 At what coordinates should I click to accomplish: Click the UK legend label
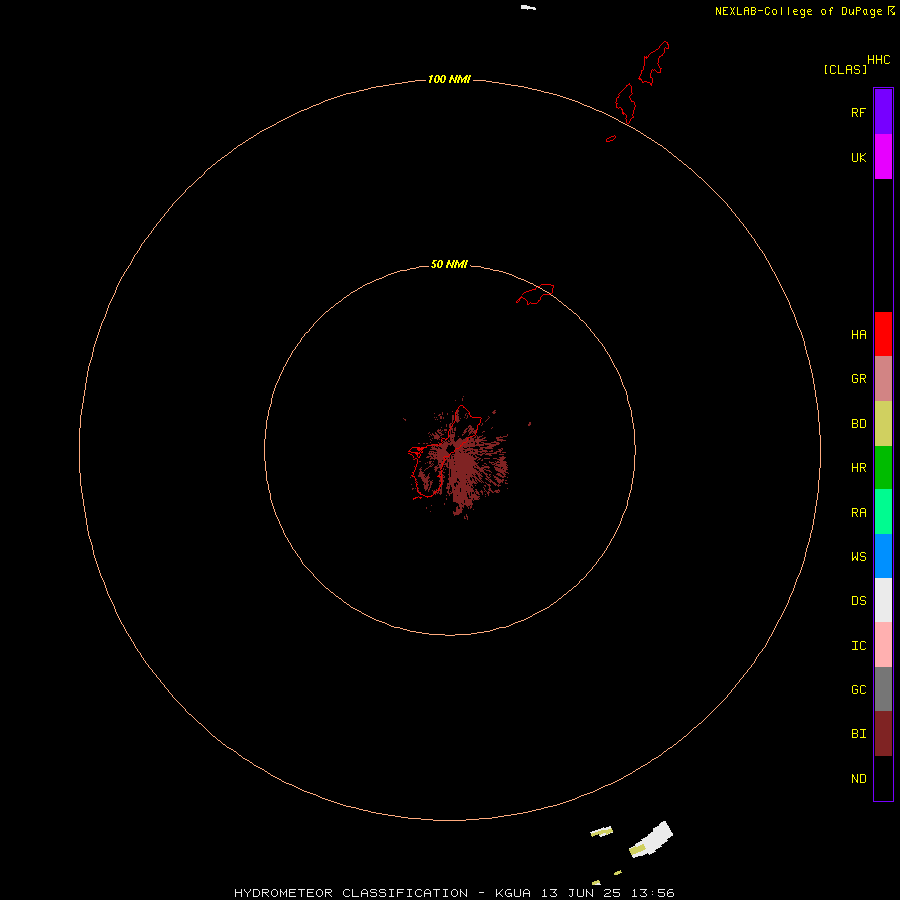click(x=858, y=157)
